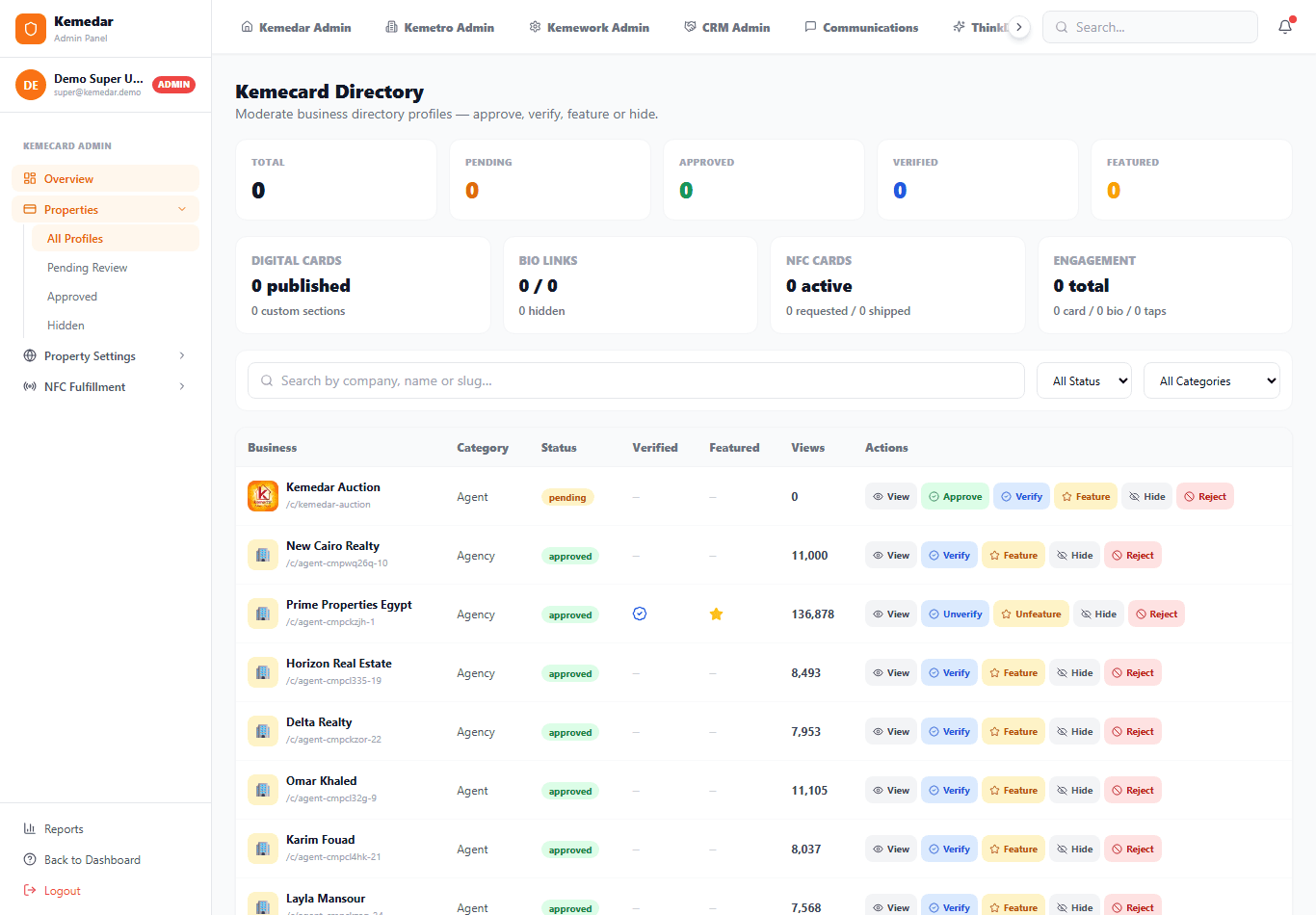View the Delta Realty profile
The image size is (1316, 915).
[x=891, y=731]
